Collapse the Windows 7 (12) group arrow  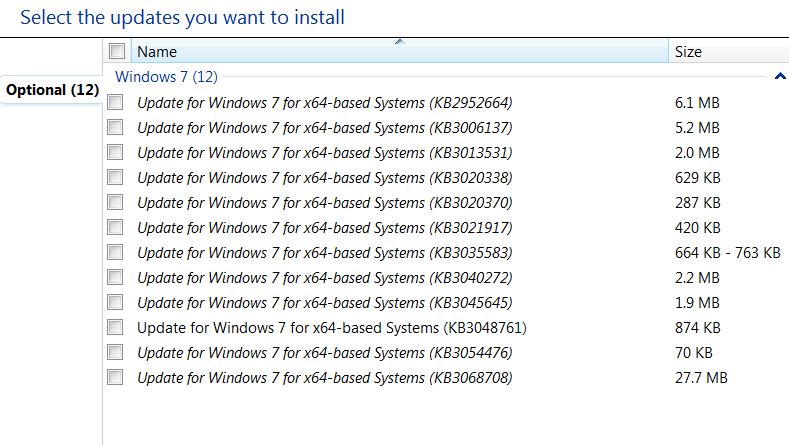click(779, 76)
